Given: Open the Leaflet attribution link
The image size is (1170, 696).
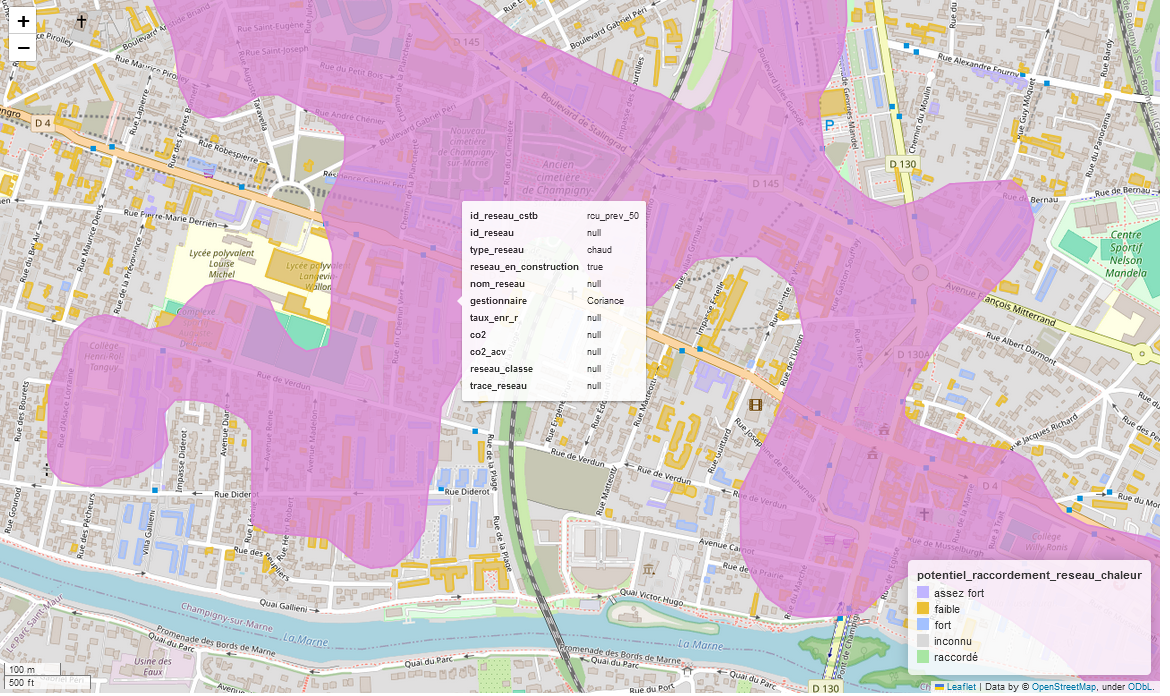Looking at the screenshot, I should coord(961,687).
